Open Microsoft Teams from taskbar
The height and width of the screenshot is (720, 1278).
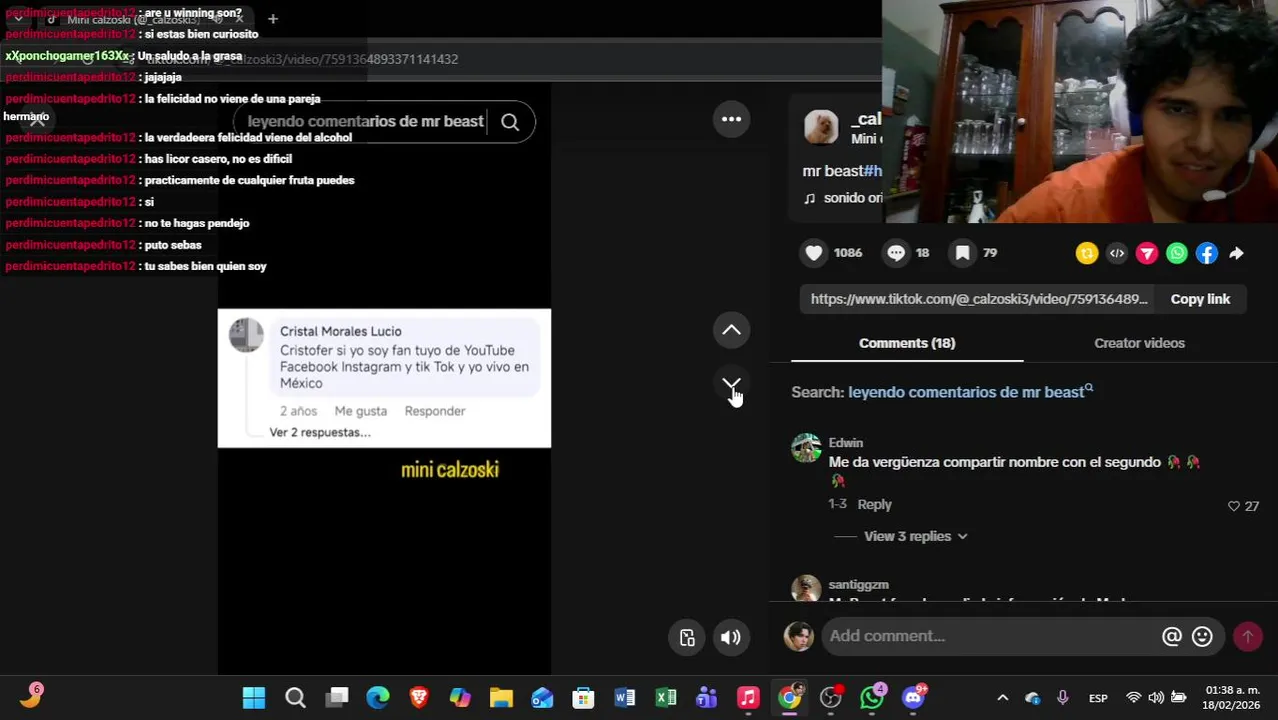[x=707, y=698]
